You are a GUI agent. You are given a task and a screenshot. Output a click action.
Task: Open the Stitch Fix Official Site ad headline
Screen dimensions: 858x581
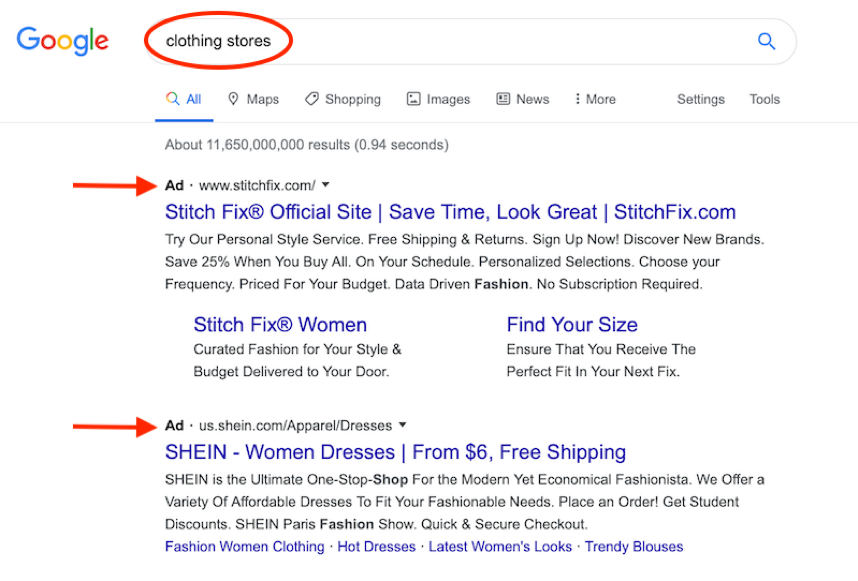coord(450,212)
